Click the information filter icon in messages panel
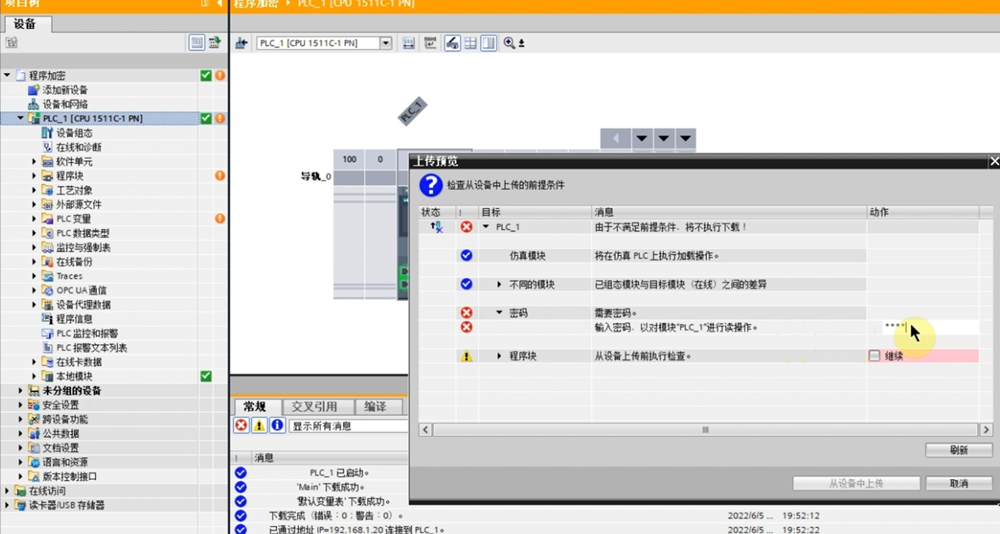The height and width of the screenshot is (534, 1000). (277, 426)
